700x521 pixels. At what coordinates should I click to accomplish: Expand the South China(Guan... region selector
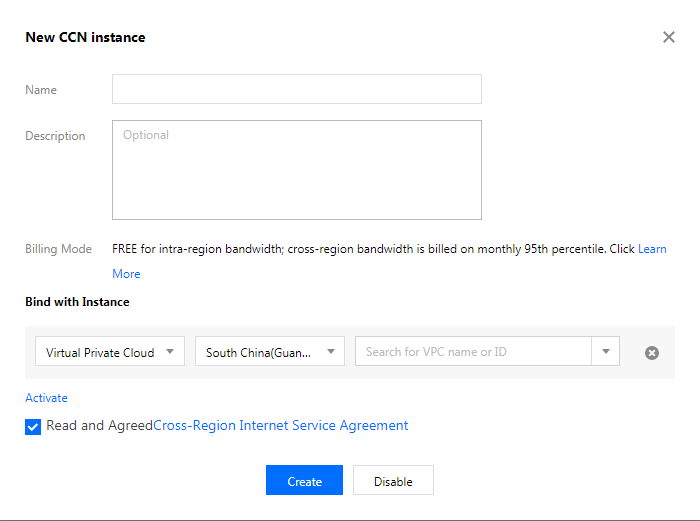click(x=270, y=351)
